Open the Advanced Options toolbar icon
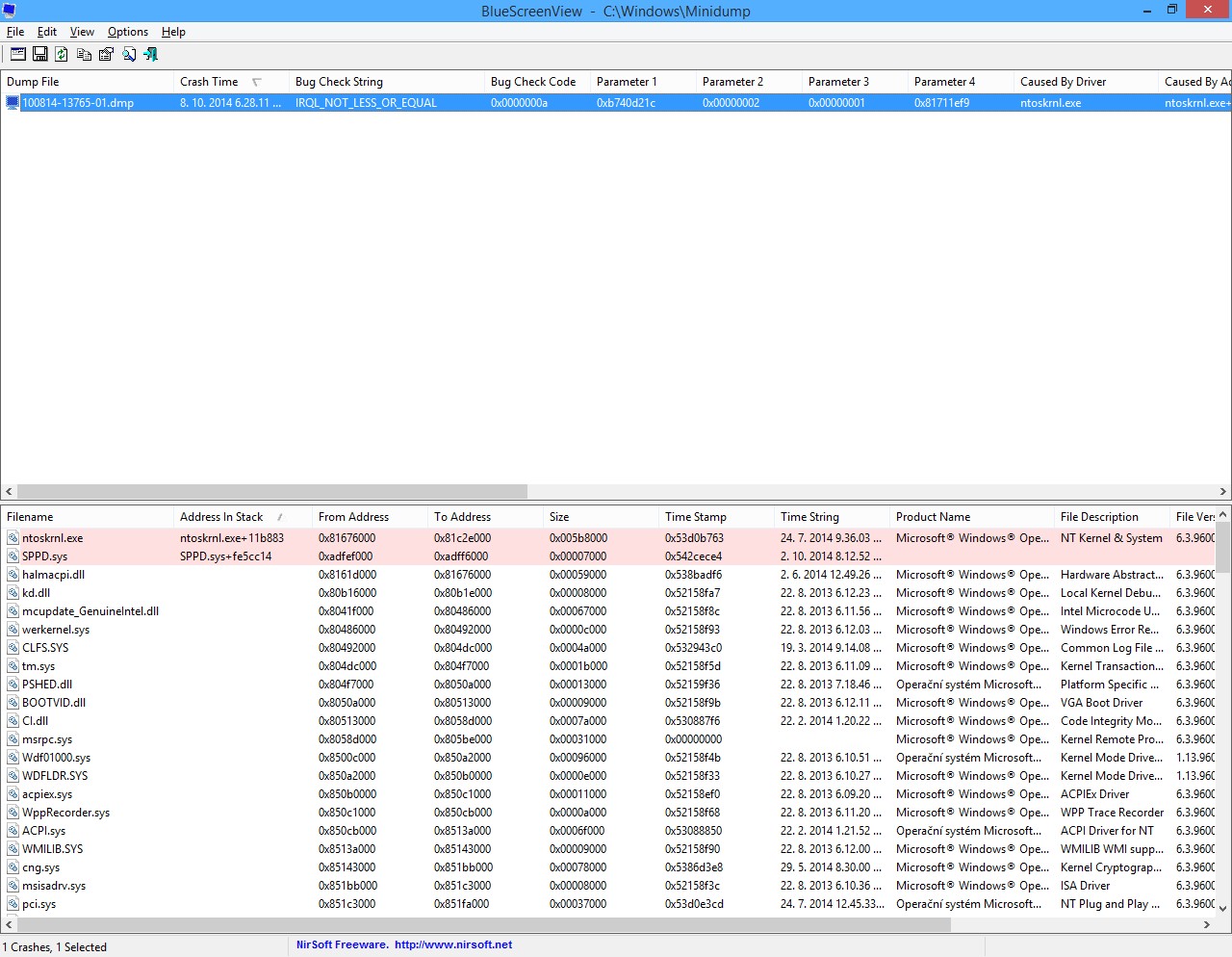1232x957 pixels. click(x=18, y=54)
